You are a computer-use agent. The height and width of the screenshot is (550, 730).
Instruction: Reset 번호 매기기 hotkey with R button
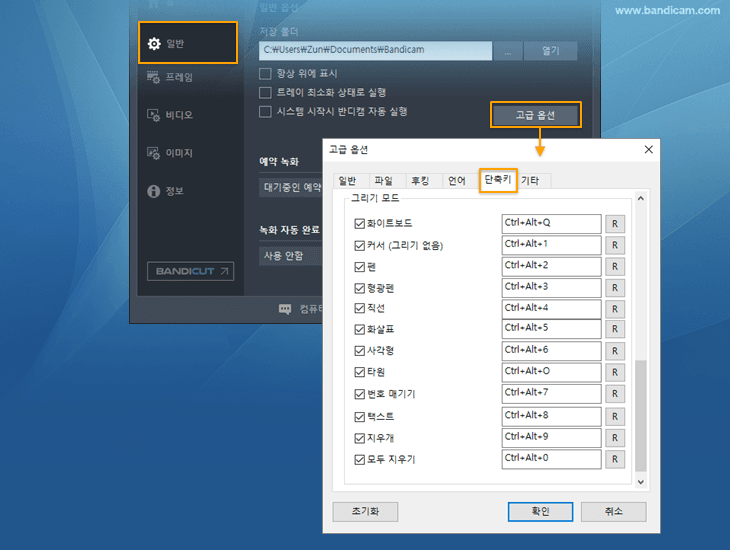click(615, 394)
